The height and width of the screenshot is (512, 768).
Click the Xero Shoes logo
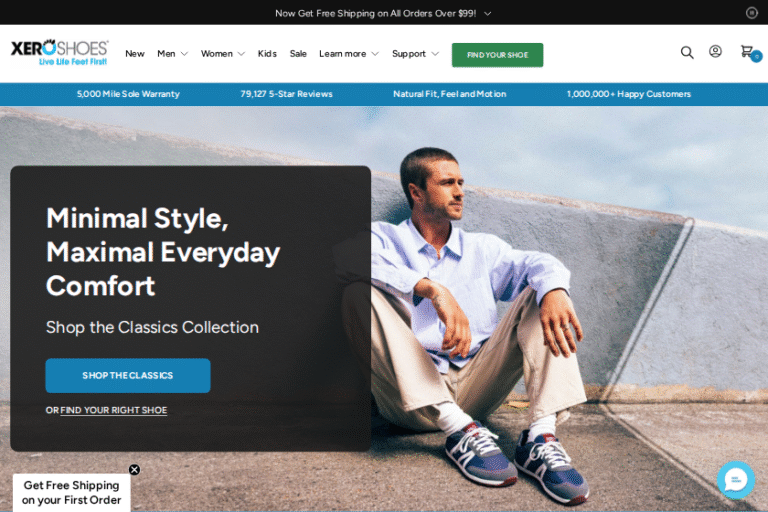pyautogui.click(x=59, y=53)
